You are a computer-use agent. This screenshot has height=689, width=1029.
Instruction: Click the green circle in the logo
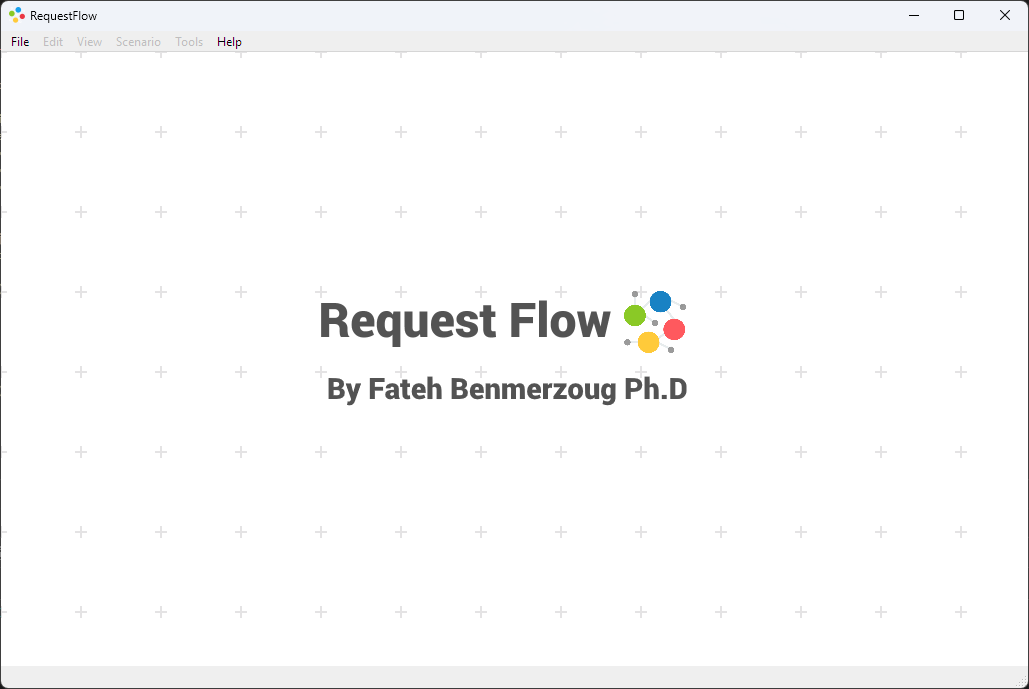coord(634,316)
